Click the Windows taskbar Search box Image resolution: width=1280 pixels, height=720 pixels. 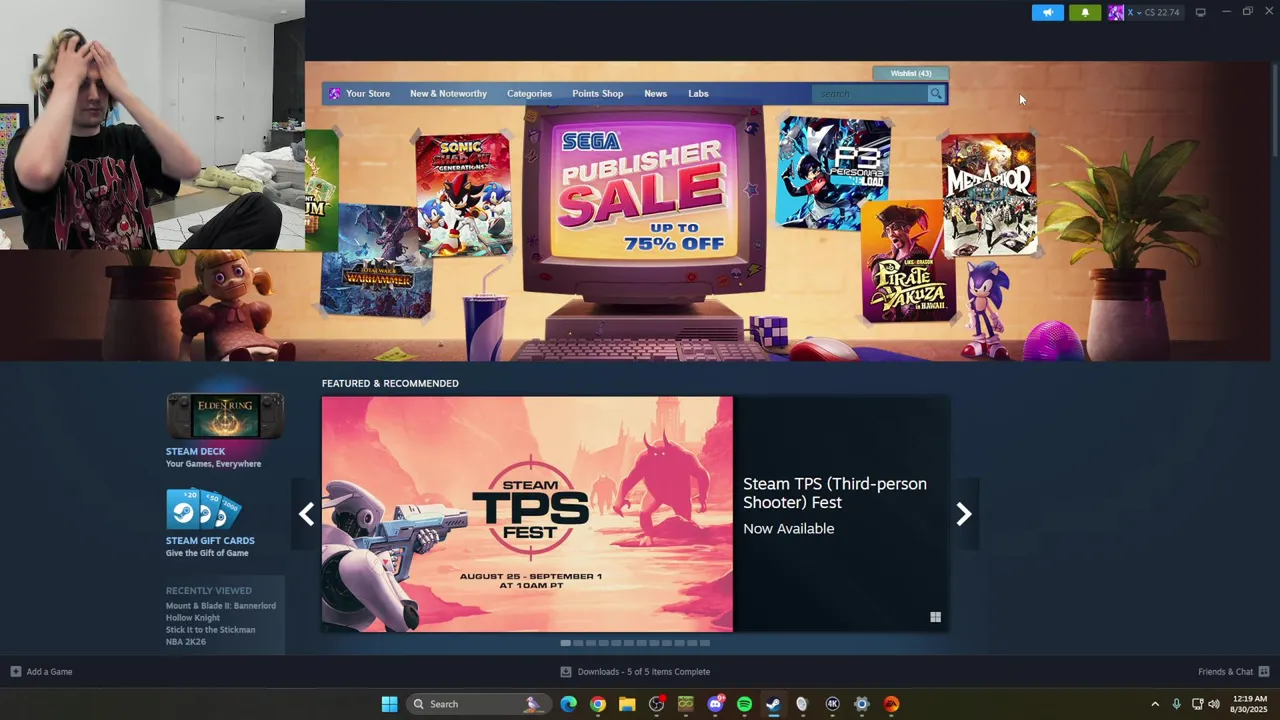[478, 704]
